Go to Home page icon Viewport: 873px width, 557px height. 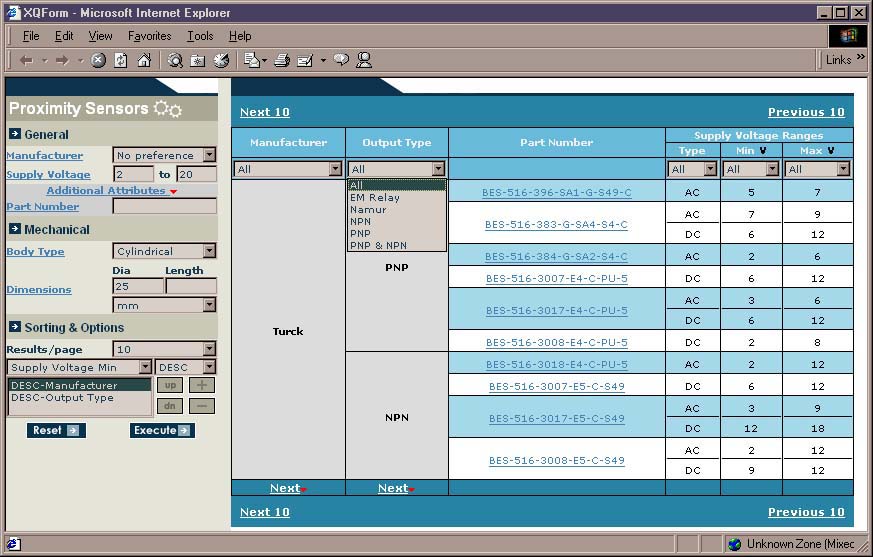click(x=144, y=60)
